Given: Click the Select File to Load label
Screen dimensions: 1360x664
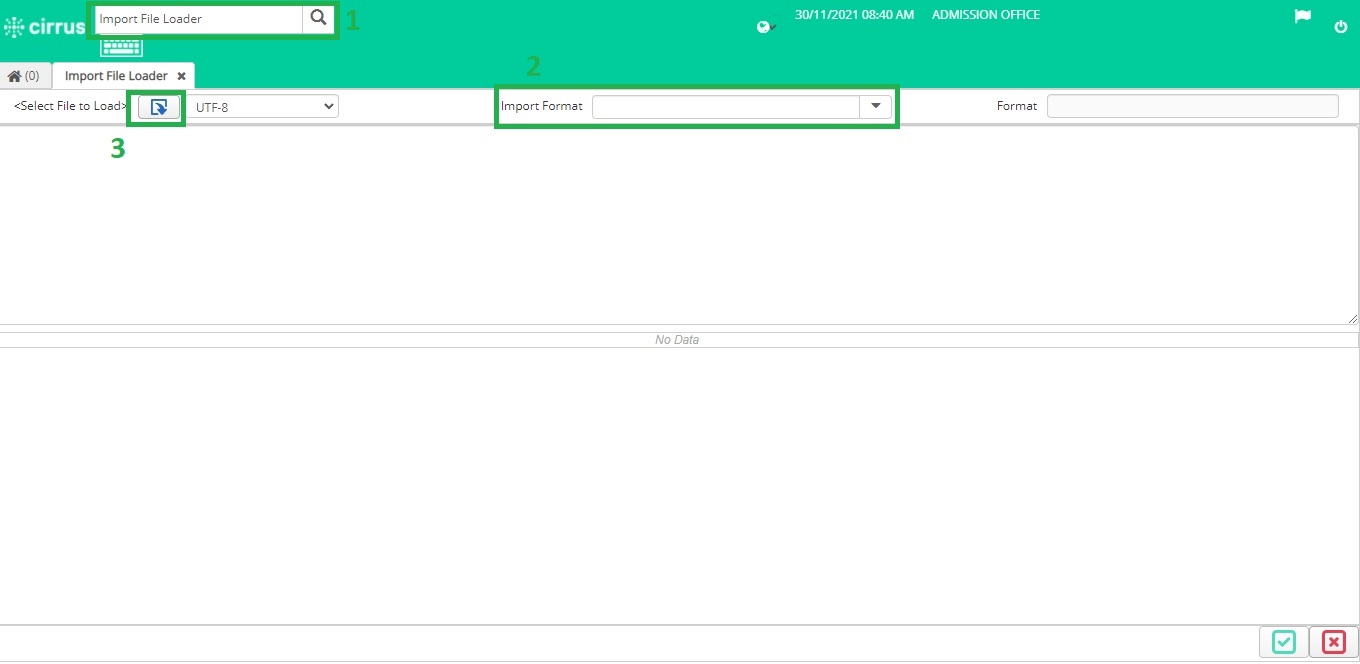Looking at the screenshot, I should (x=70, y=106).
